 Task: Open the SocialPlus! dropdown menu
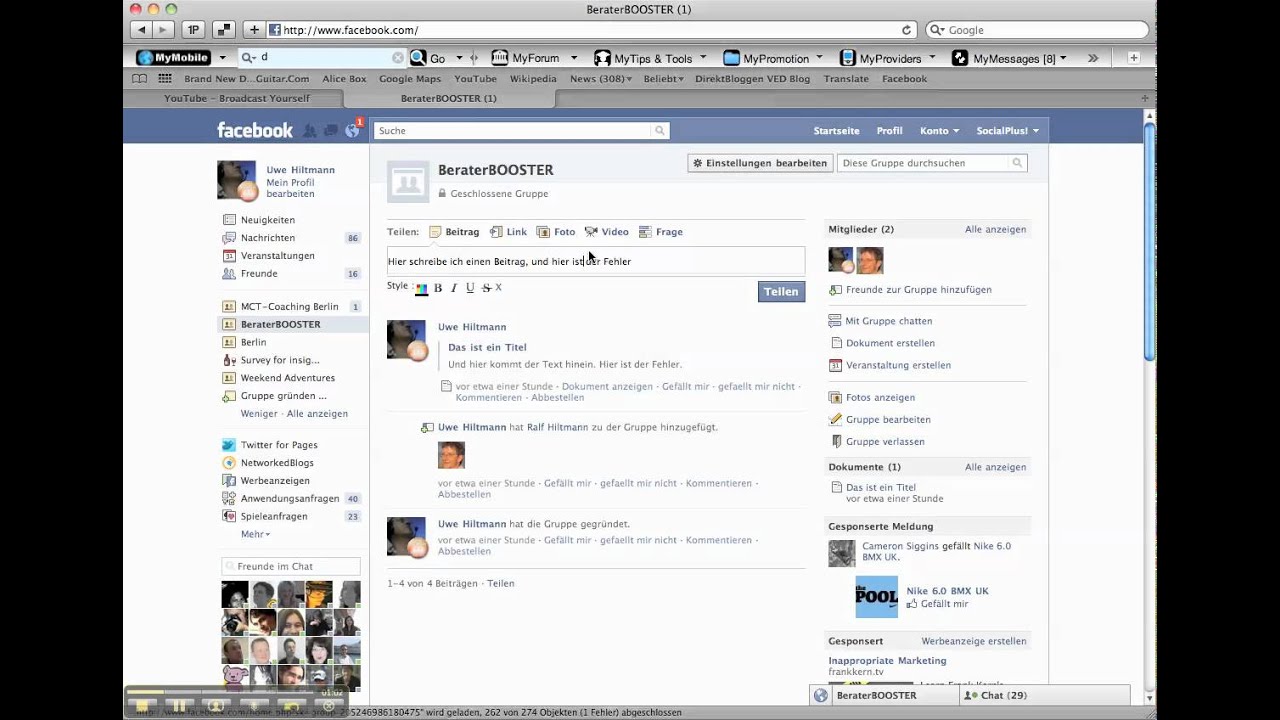pos(1007,131)
